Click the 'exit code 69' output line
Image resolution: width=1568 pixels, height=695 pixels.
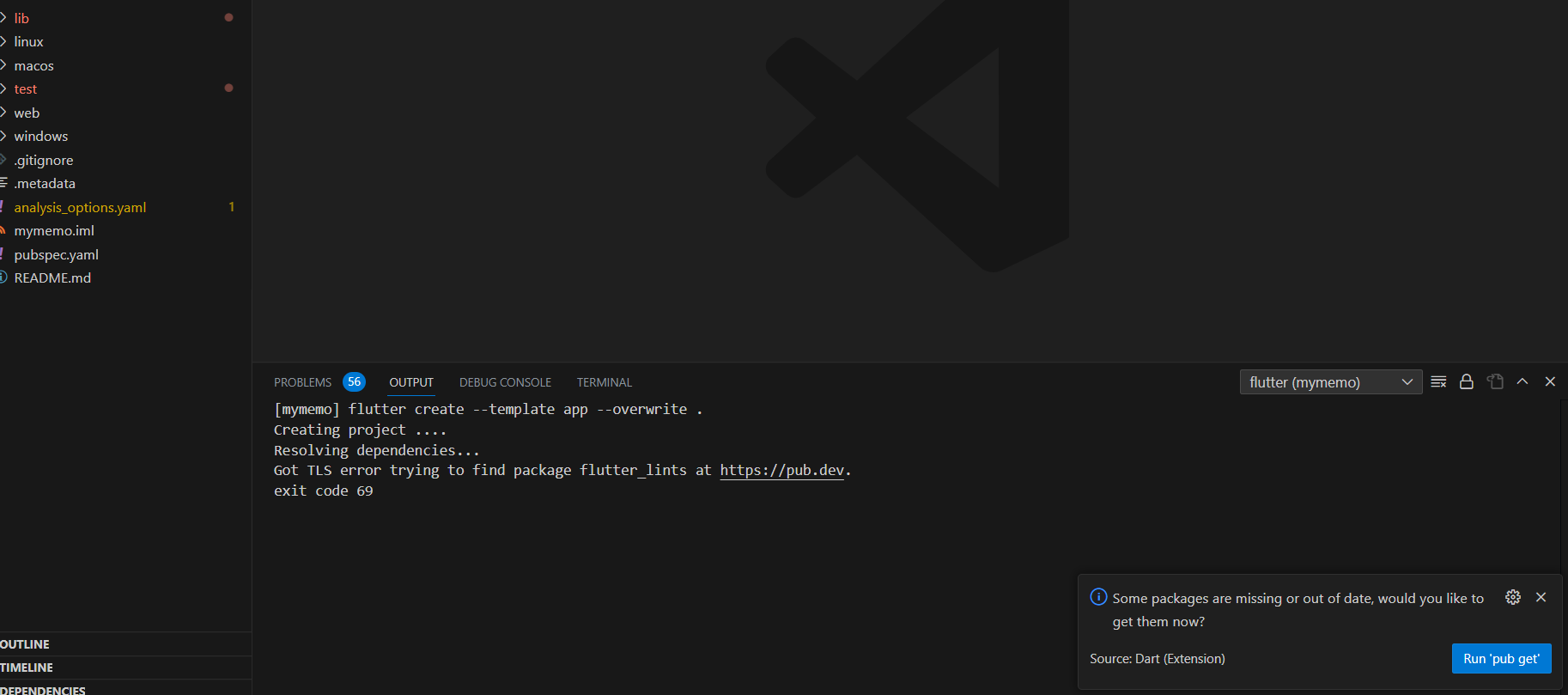point(324,491)
